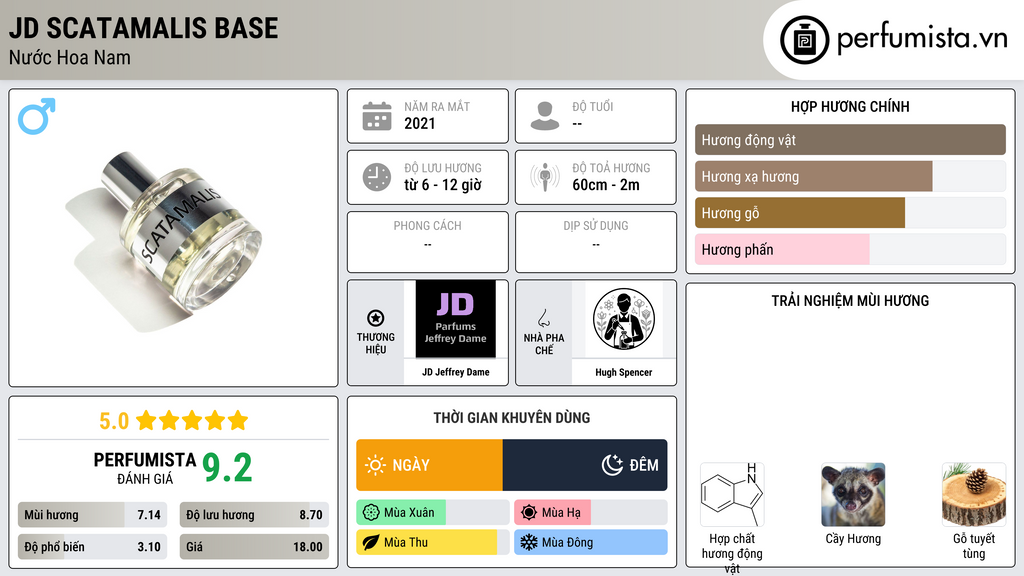Click the THỜI GIAN KHUYÊN DÙNG heading
Image resolution: width=1024 pixels, height=576 pixels.
(512, 418)
